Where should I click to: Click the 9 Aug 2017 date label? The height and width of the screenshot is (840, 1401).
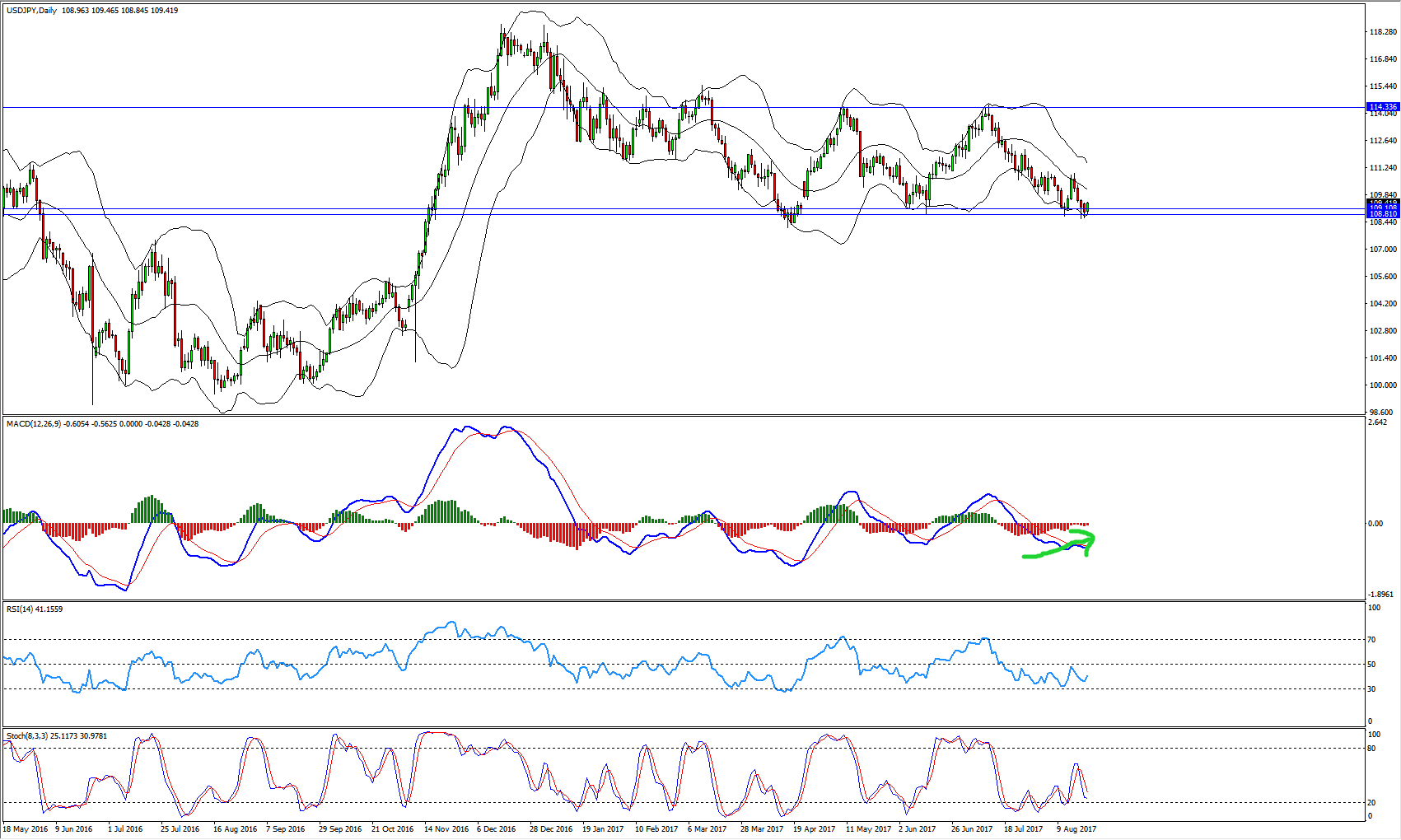pos(1076,829)
